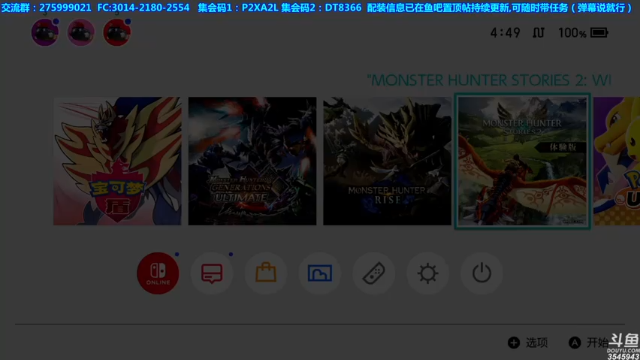640x360 pixels.
Task: Click the Monster Hunter Stories 2 title text
Action: (489, 80)
